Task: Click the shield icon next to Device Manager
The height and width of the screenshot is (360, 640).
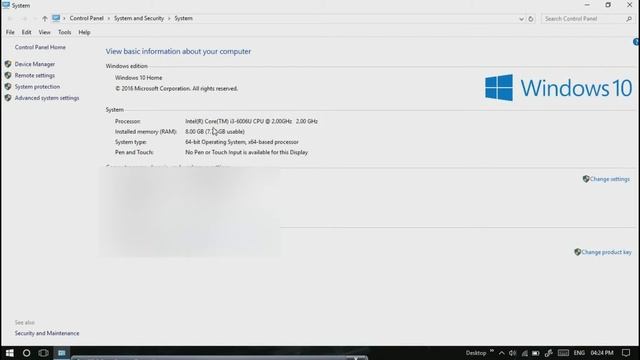Action: point(8,64)
